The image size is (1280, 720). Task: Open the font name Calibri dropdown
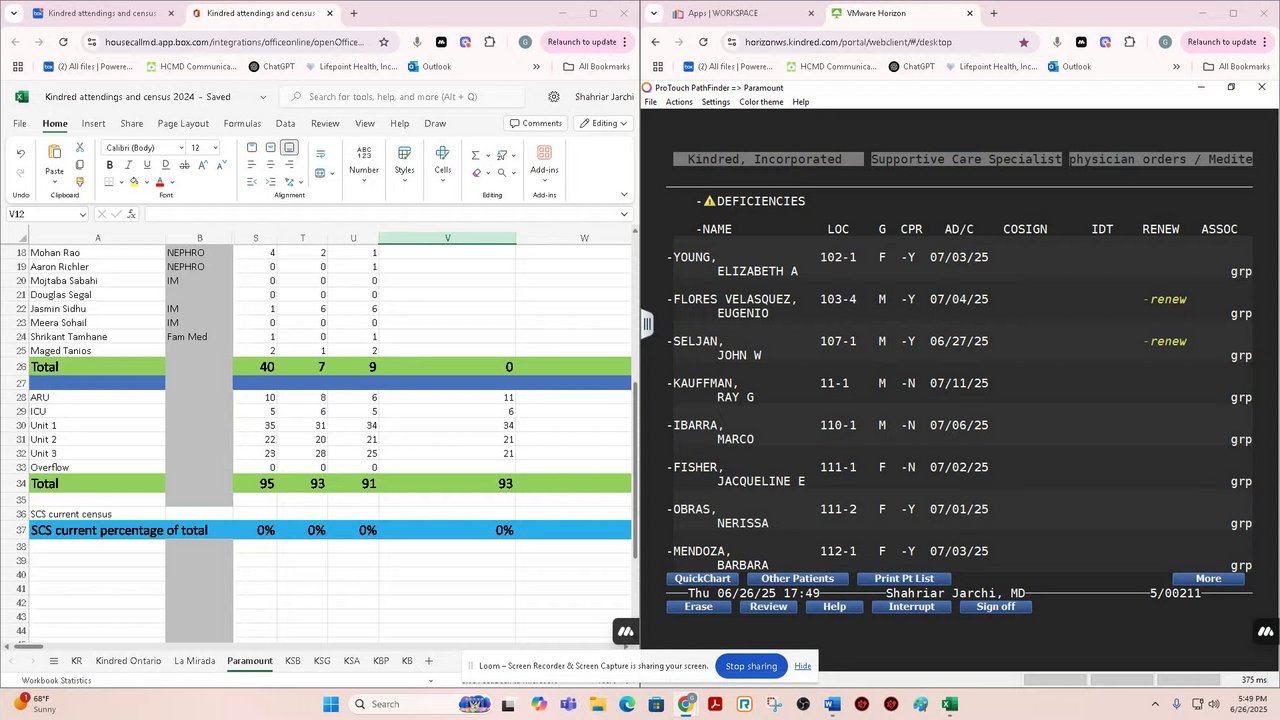pos(181,148)
